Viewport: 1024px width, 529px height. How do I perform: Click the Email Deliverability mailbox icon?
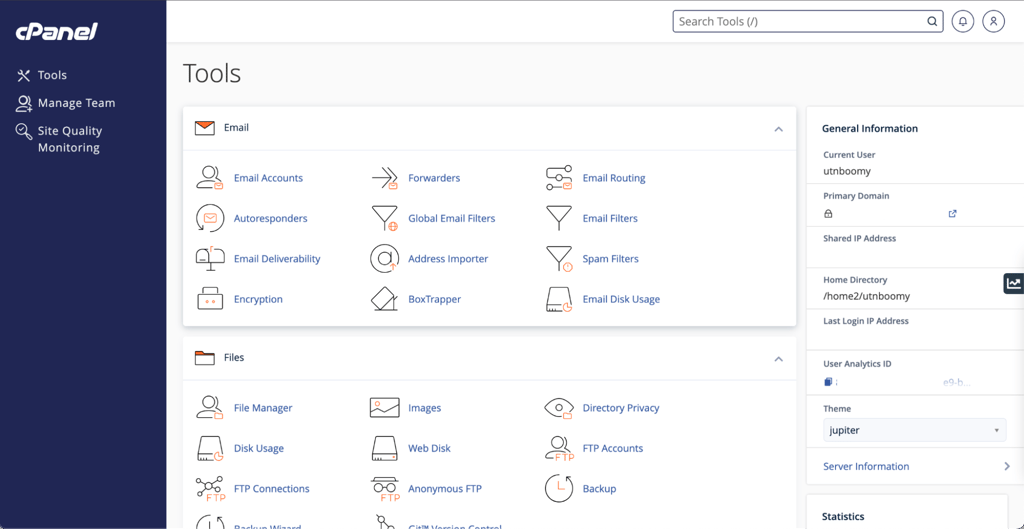coord(210,259)
